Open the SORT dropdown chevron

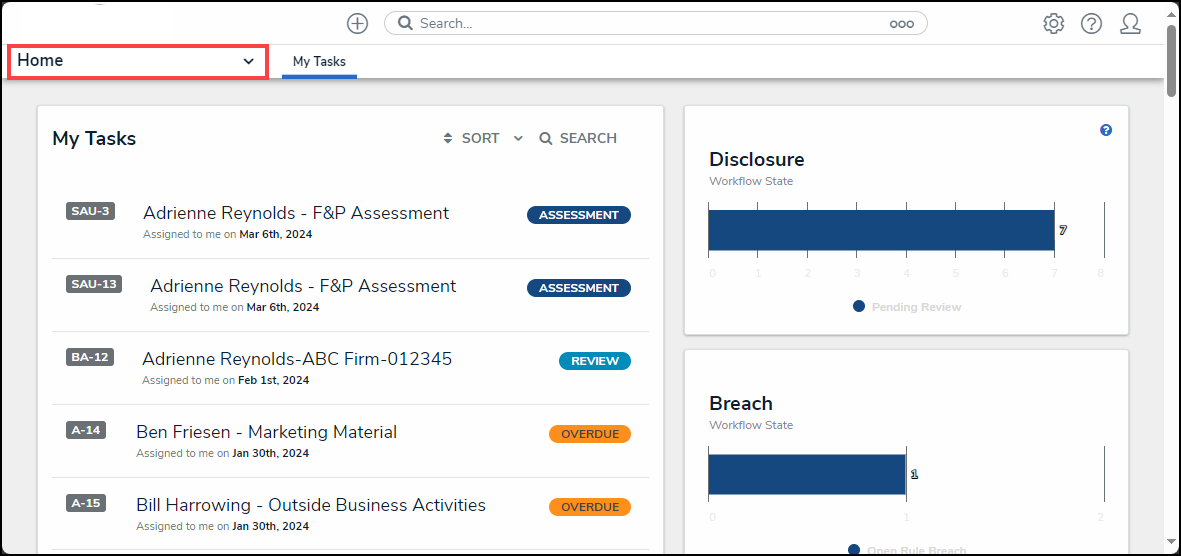[518, 139]
